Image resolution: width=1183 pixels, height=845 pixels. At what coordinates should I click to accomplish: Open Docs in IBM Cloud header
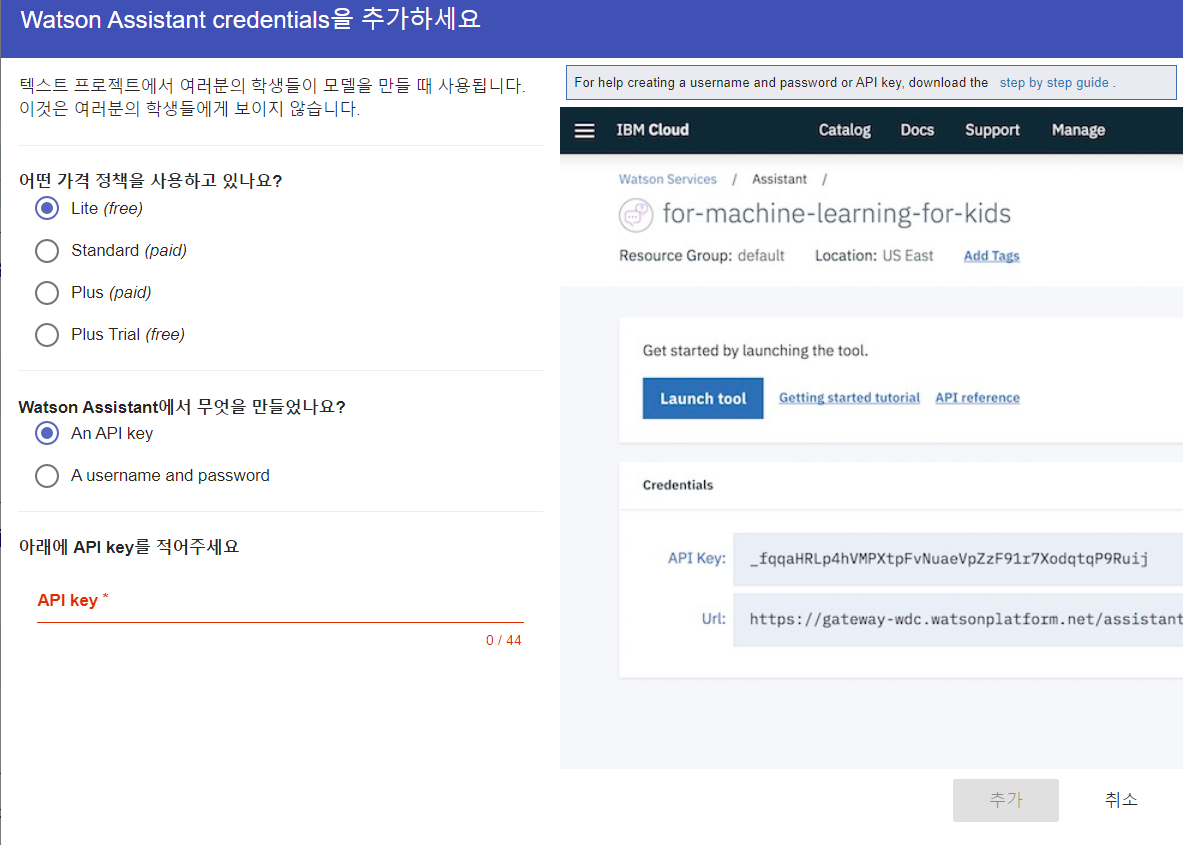tap(917, 130)
